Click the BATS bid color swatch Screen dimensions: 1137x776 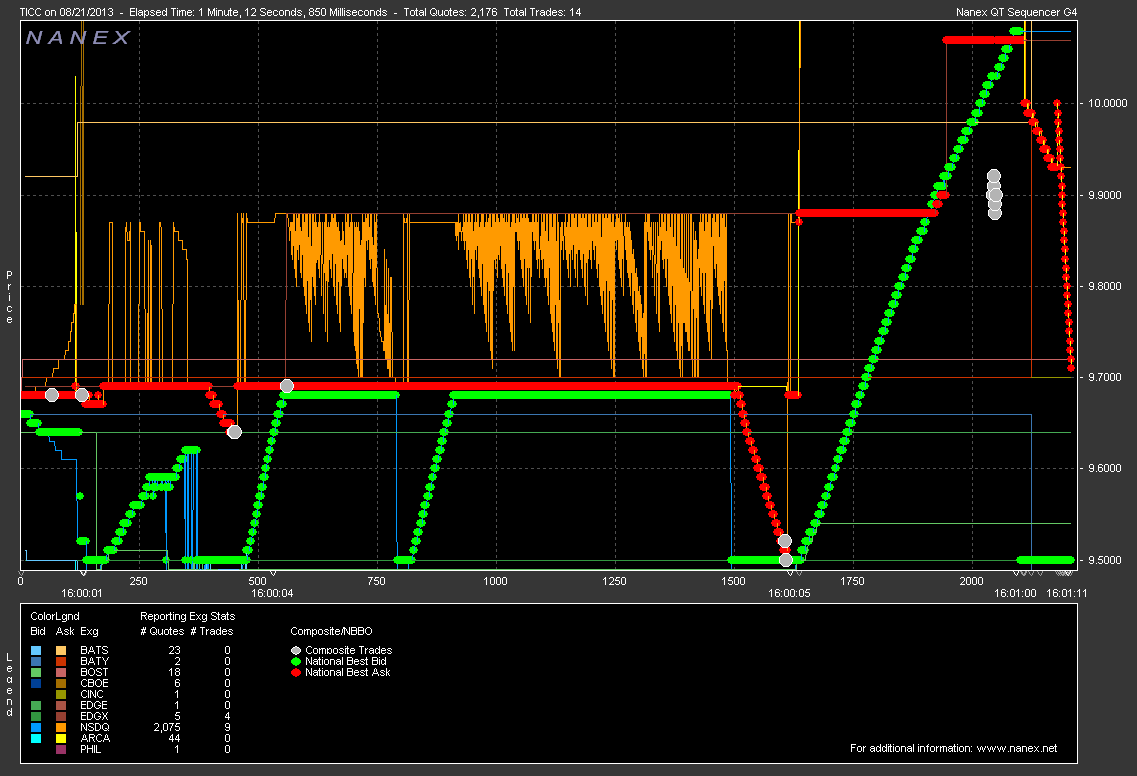[36, 651]
